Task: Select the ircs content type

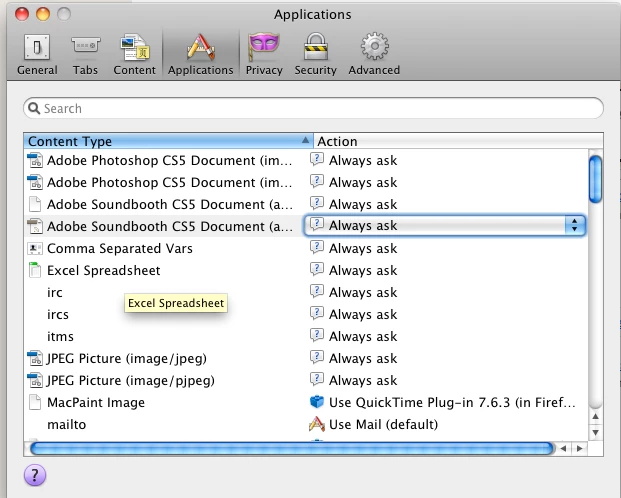Action: click(58, 314)
